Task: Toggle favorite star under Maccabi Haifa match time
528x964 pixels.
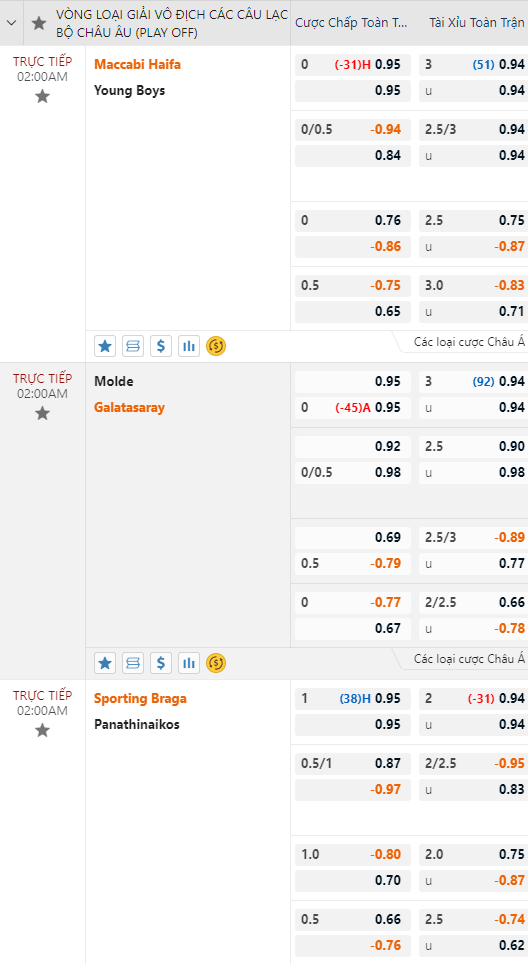Action: (42, 97)
